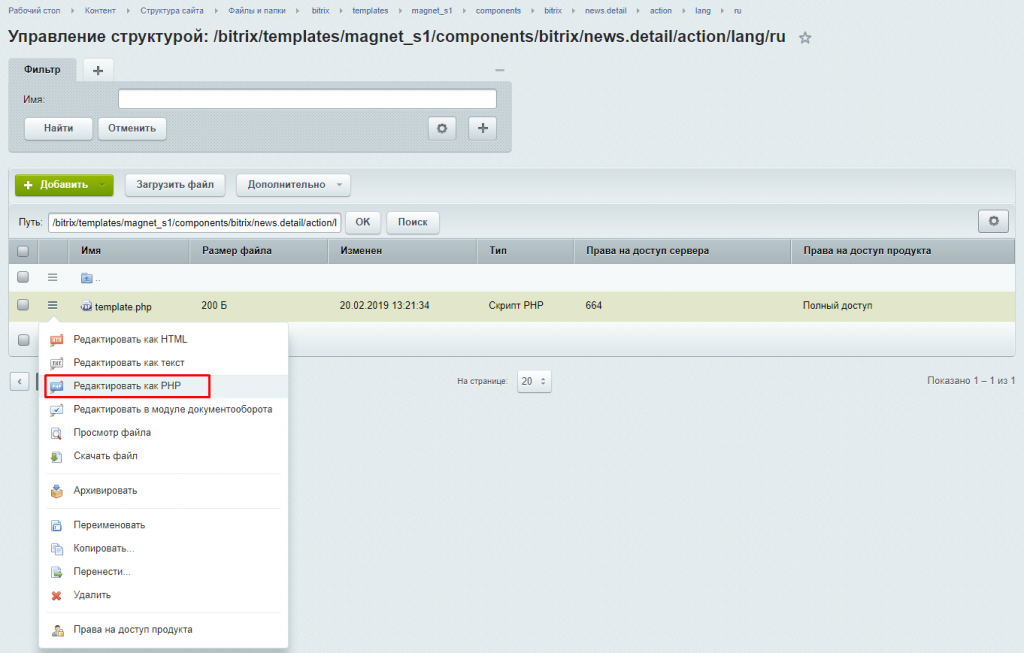Check the parent folder row checkbox
Screen dimensions: 1024x653
[x=23, y=277]
